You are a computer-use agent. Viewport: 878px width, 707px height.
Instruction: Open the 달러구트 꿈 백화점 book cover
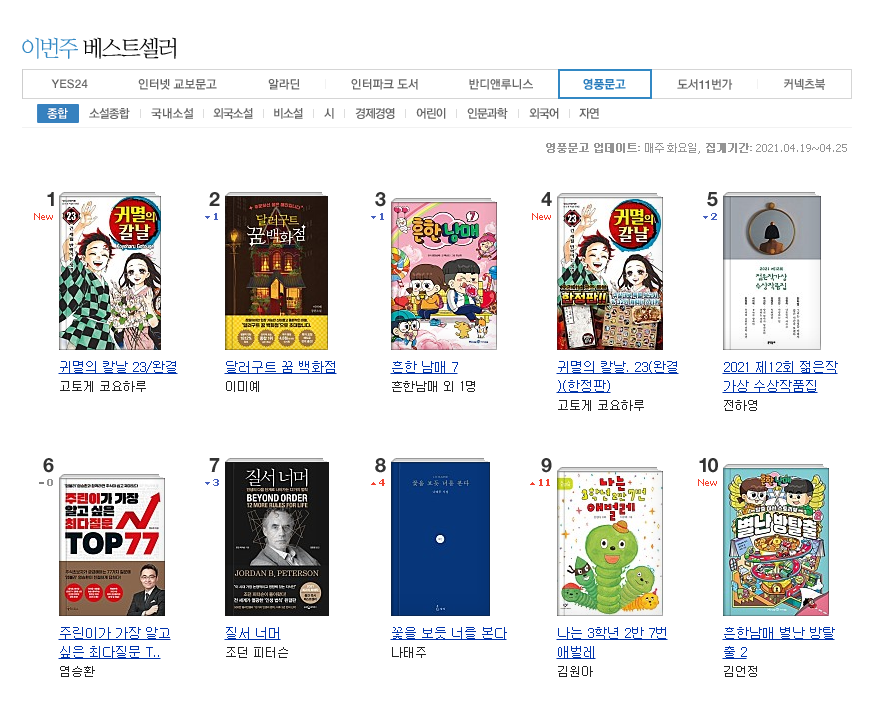pyautogui.click(x=277, y=272)
